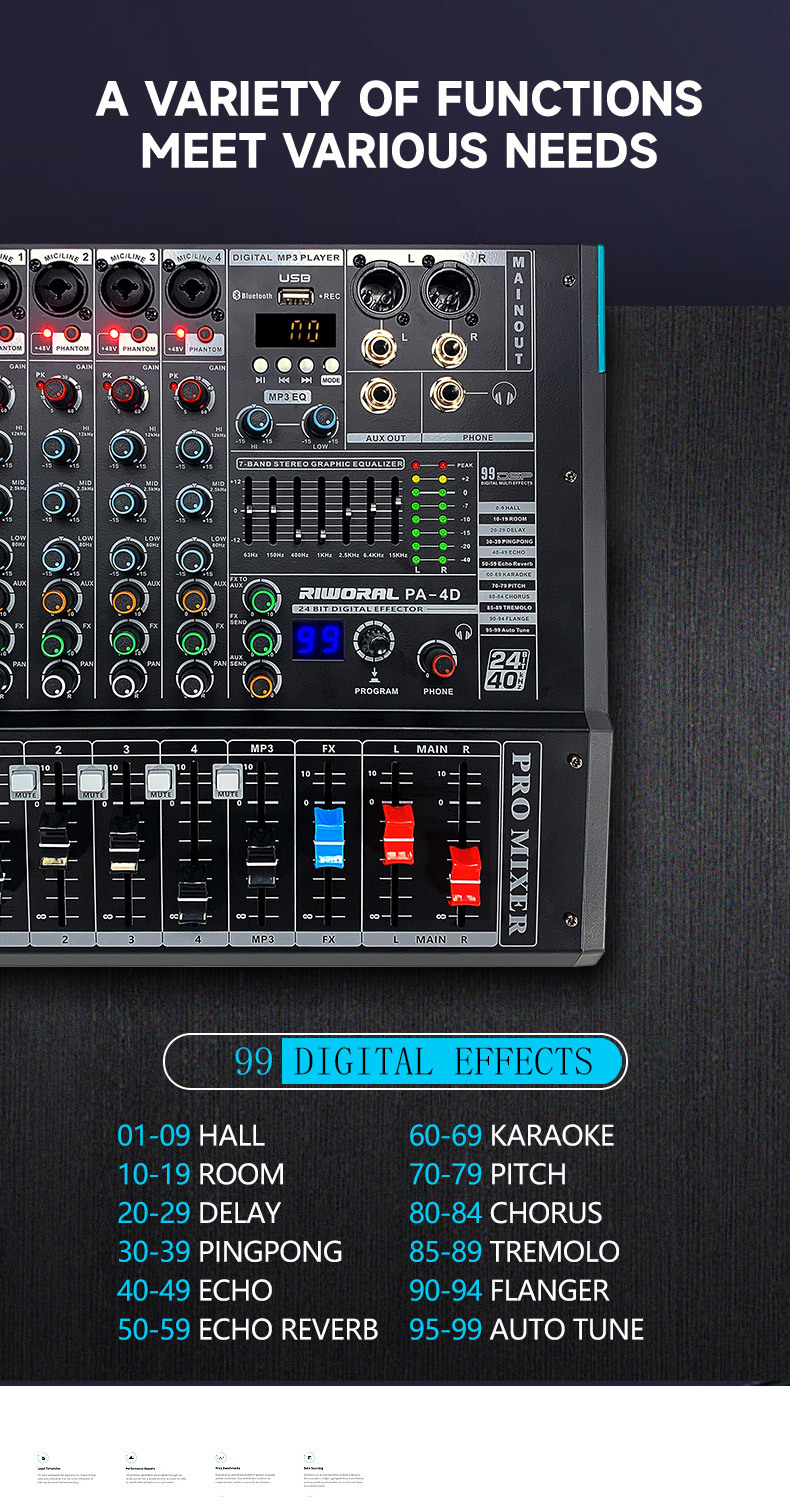
Task: Click the Performance Reports footer icon
Action: click(x=131, y=1458)
